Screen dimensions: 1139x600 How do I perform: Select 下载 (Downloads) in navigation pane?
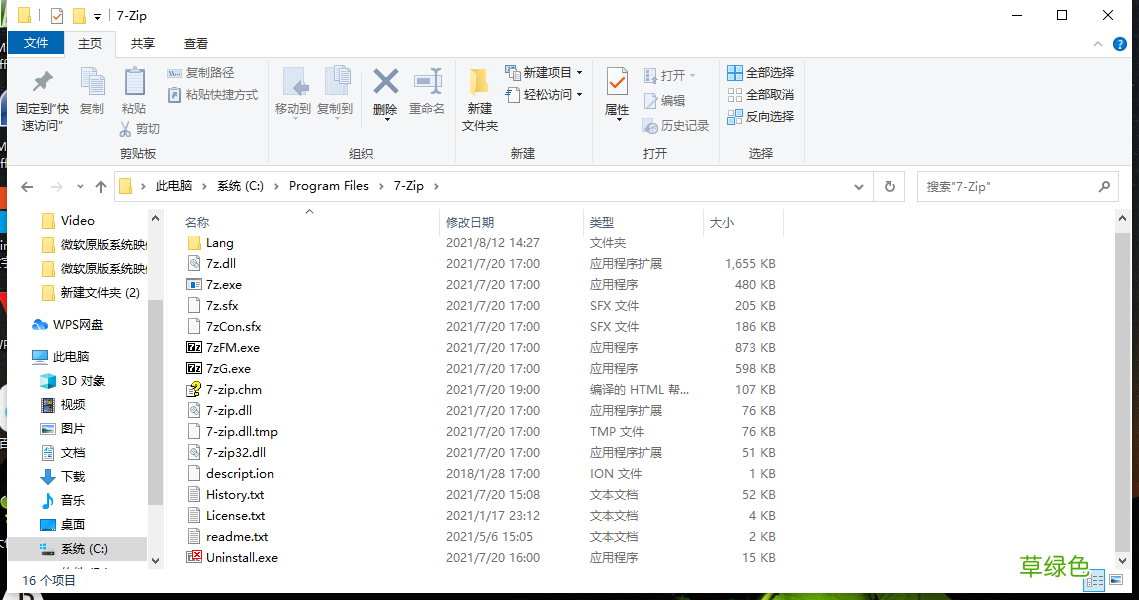(73, 477)
